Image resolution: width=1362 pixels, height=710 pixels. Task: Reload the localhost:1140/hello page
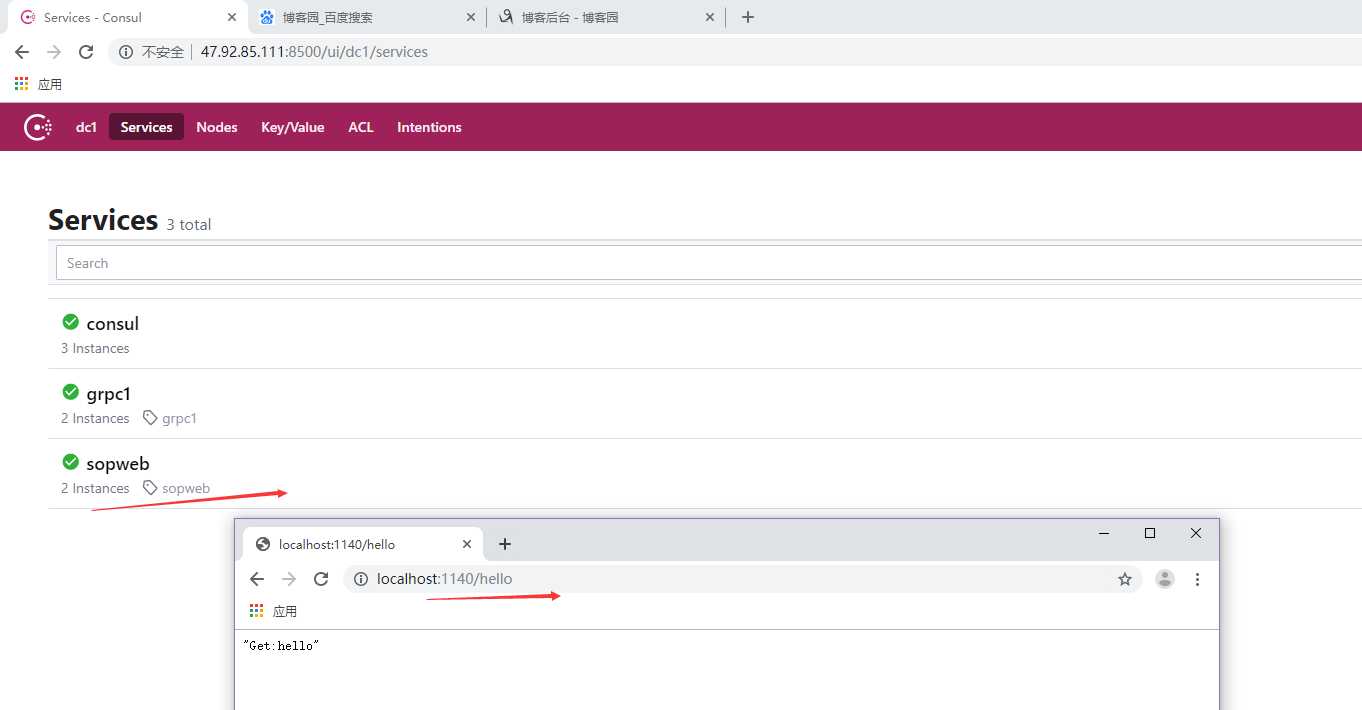coord(321,579)
